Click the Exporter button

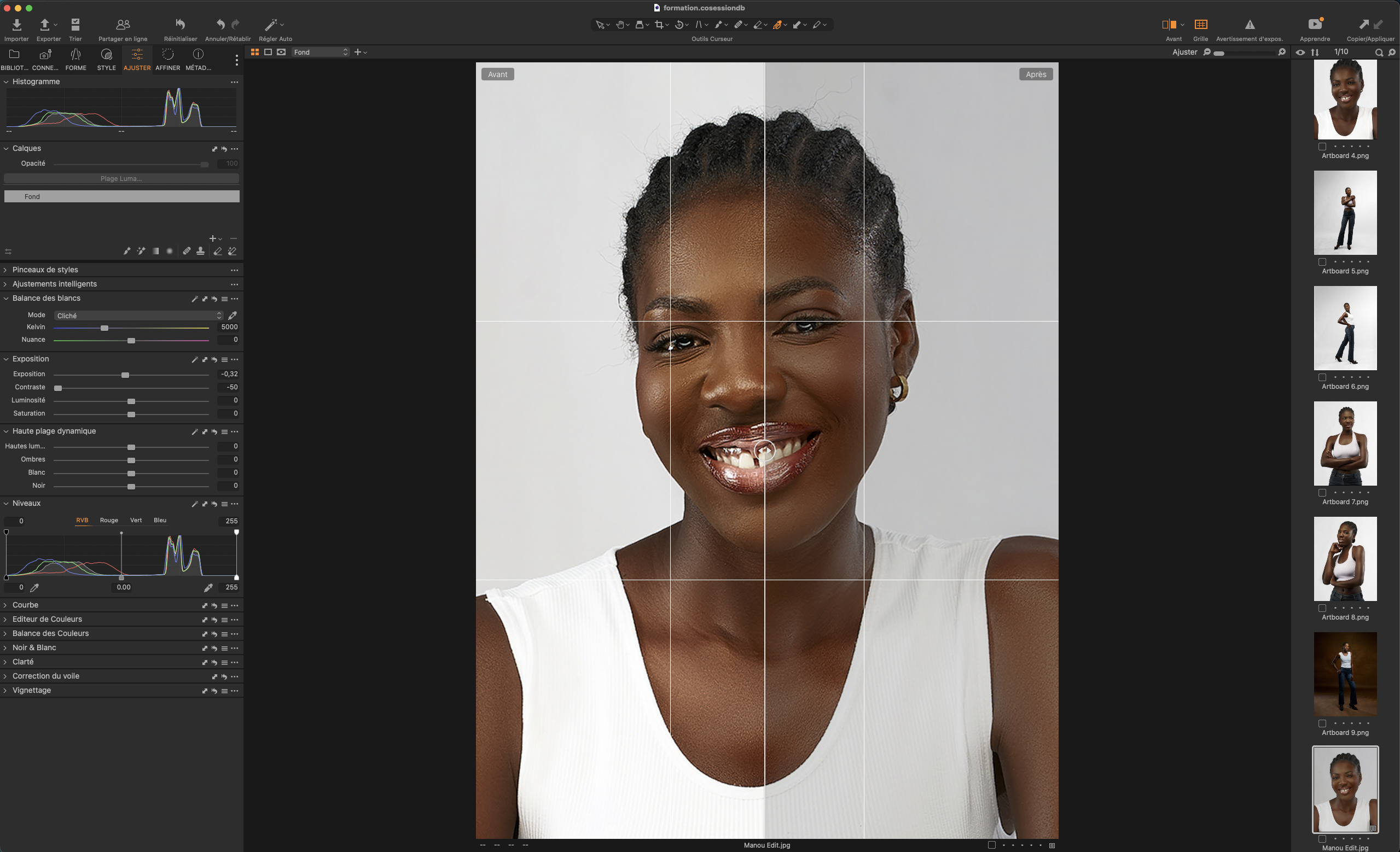tap(48, 28)
